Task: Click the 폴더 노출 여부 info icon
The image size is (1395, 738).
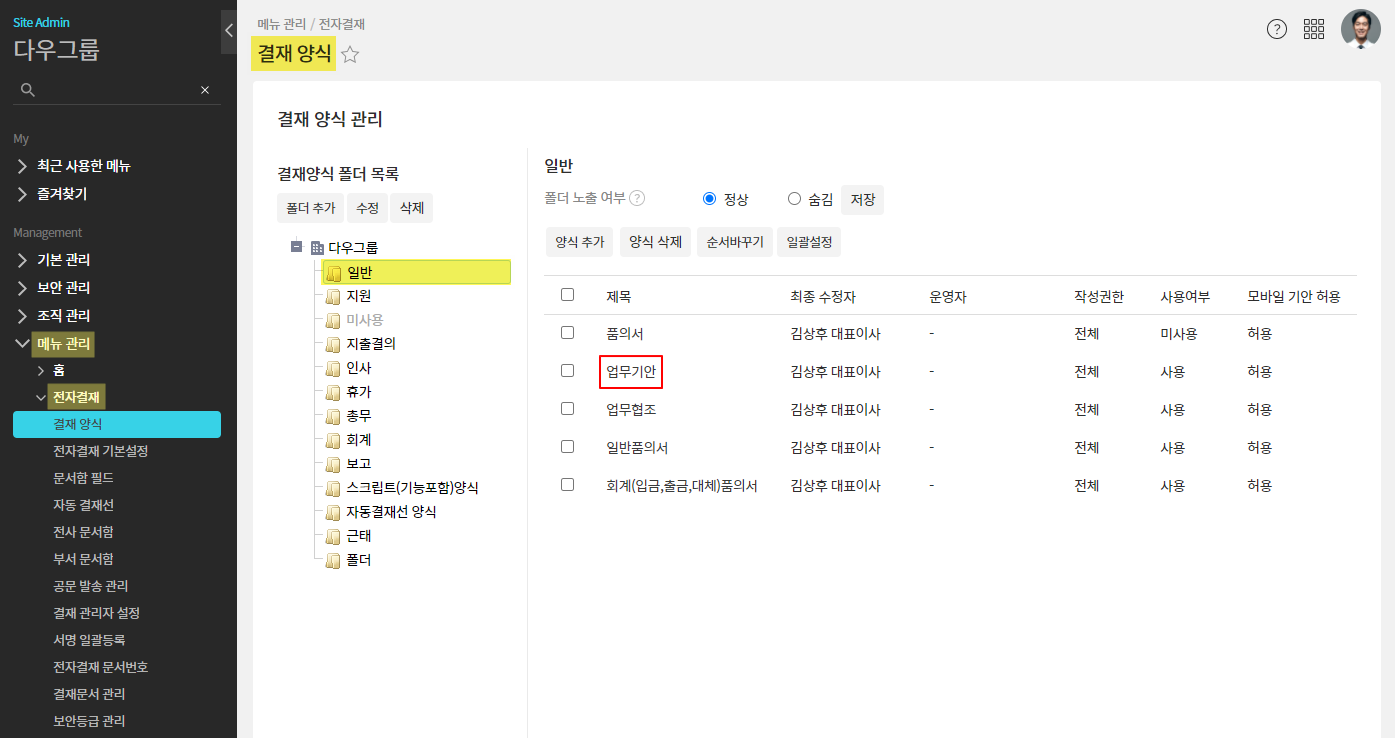Action: pyautogui.click(x=637, y=199)
